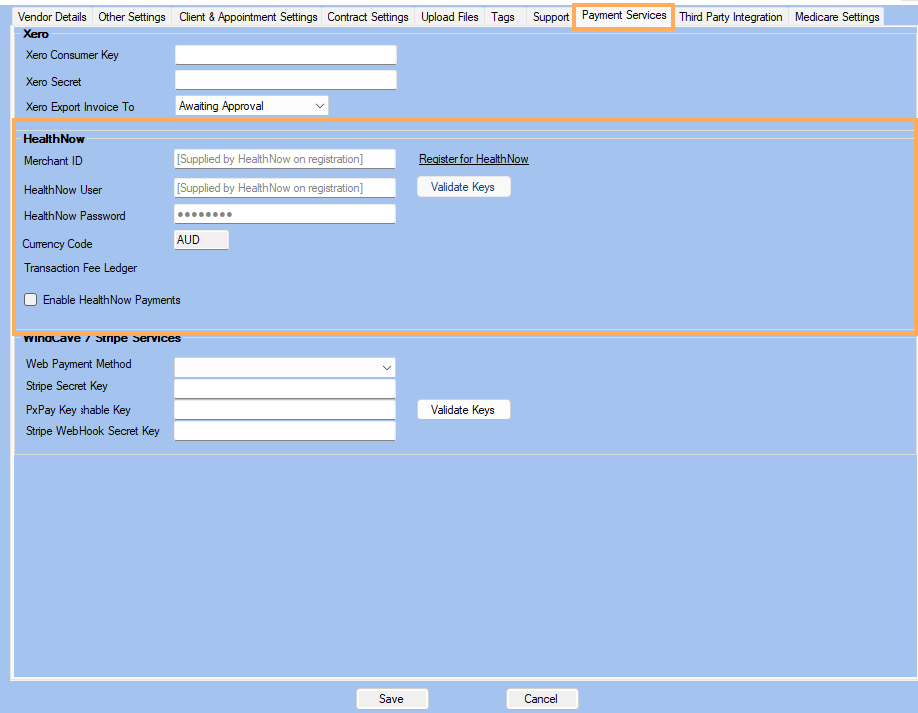Expand the Web Payment Method dropdown
Image resolution: width=918 pixels, height=713 pixels.
(285, 368)
